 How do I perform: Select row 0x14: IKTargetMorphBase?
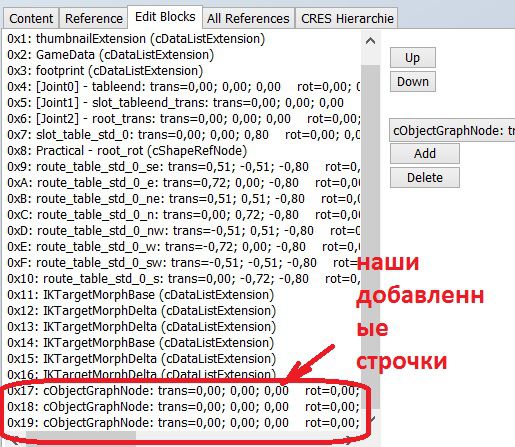pos(182,343)
